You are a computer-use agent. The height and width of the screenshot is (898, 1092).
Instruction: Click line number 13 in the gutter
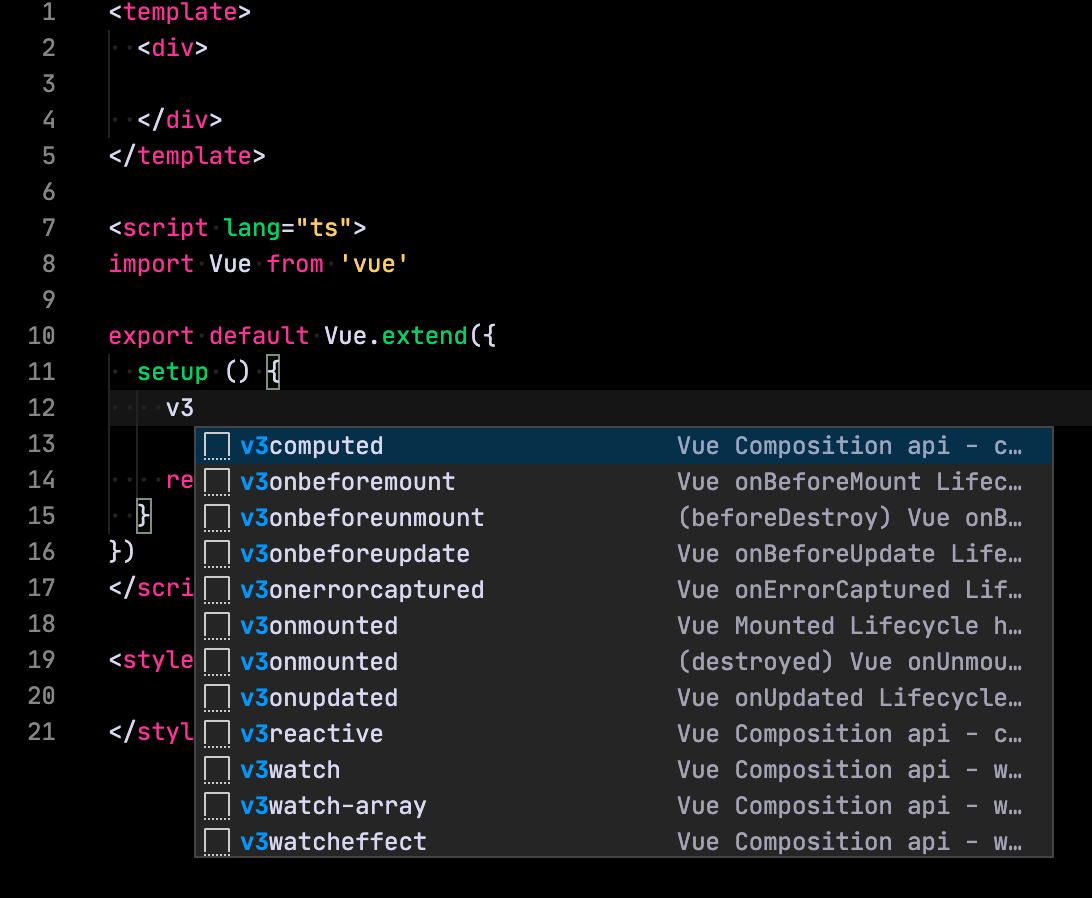tap(42, 444)
